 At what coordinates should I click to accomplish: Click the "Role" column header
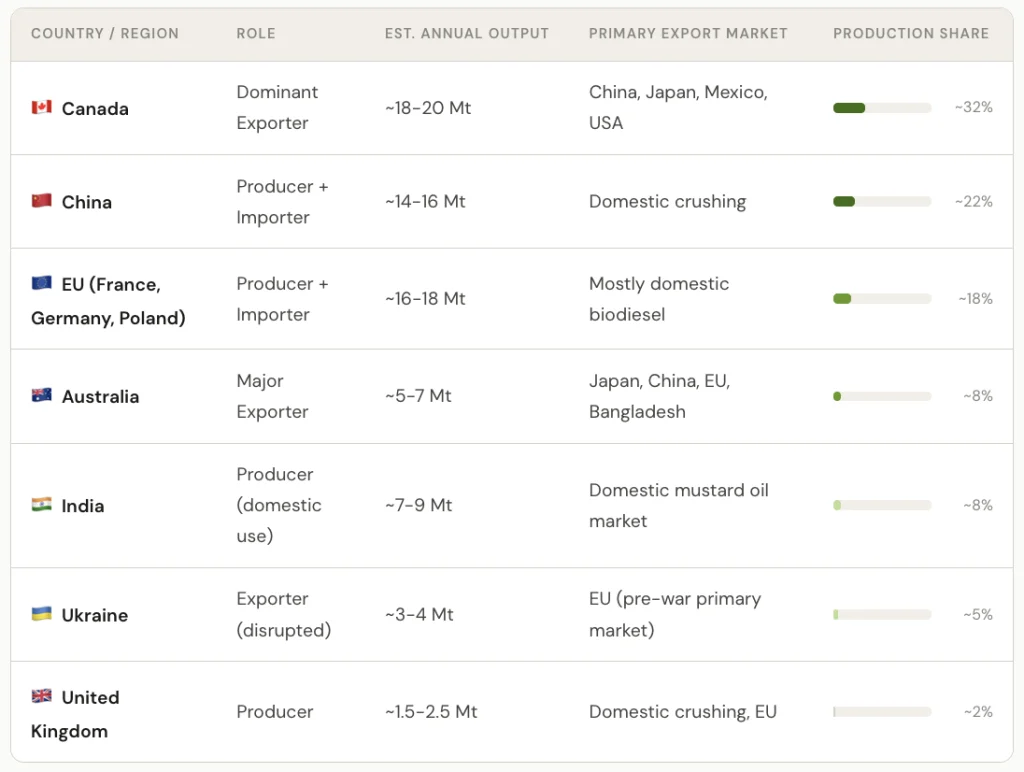[x=256, y=33]
